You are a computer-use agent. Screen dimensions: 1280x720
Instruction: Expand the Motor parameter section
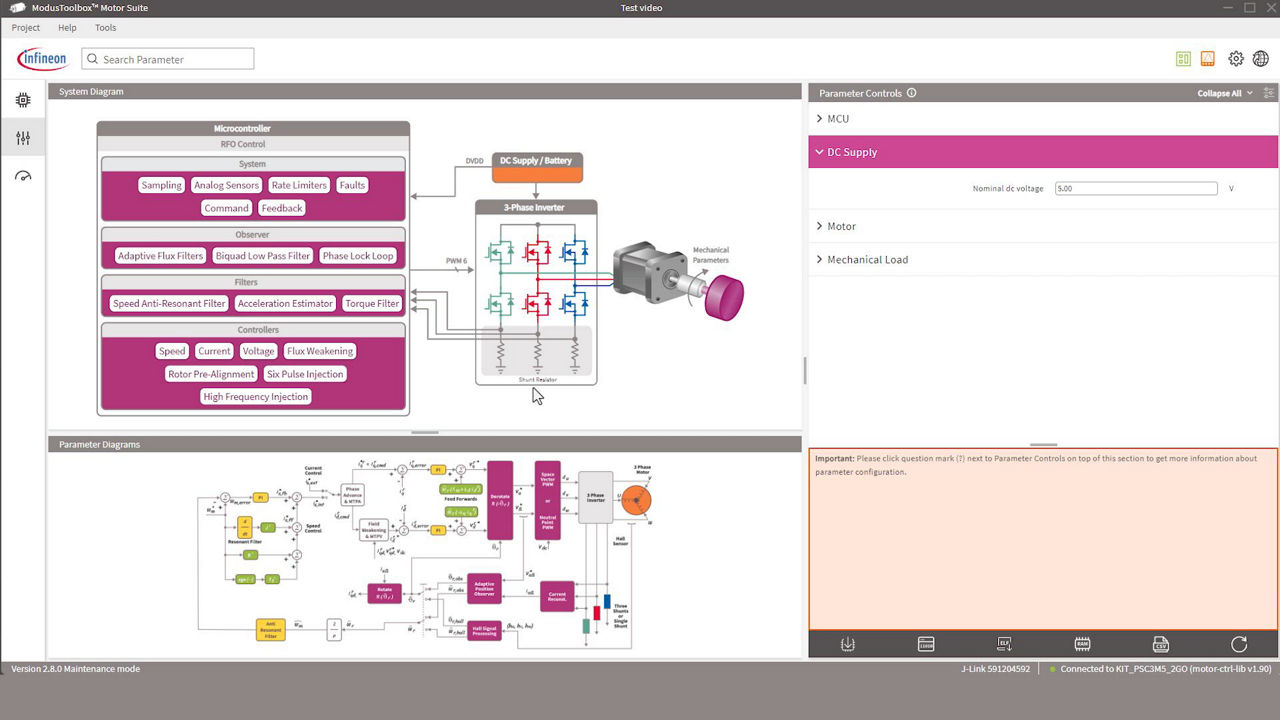coord(841,227)
